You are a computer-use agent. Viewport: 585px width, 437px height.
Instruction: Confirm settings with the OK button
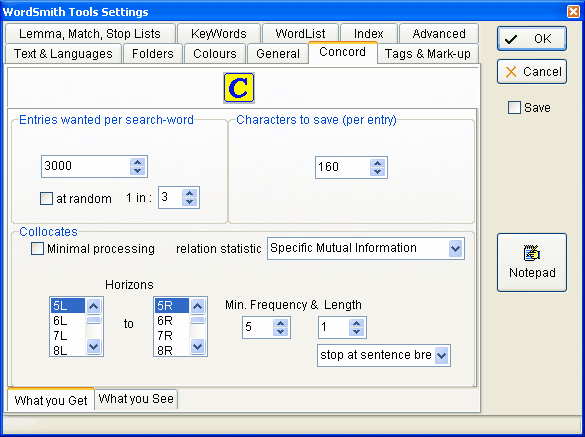click(532, 38)
